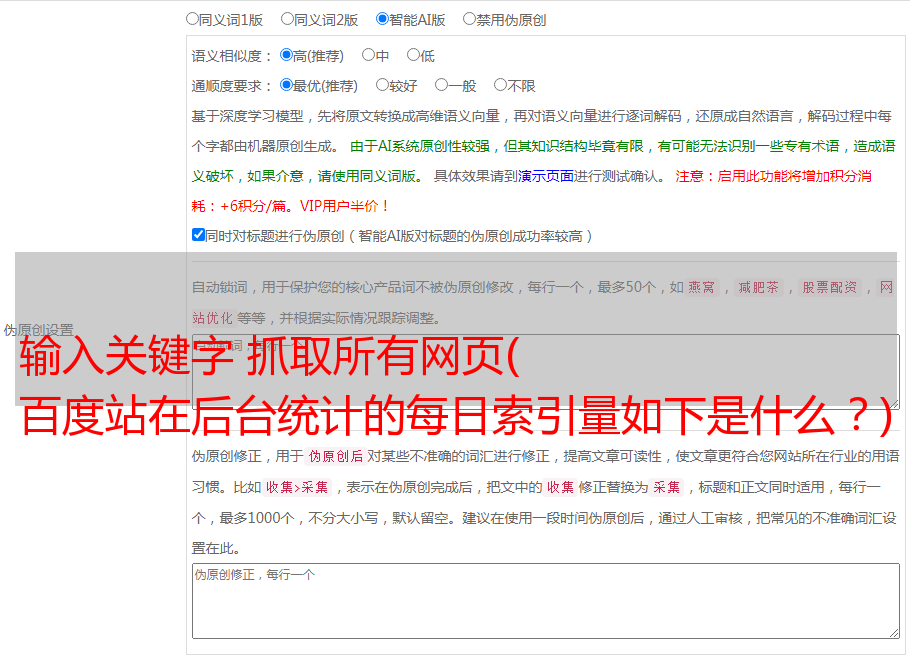Toggle the 同时对标题进行伪原创 checkbox
The height and width of the screenshot is (658, 911).
pyautogui.click(x=198, y=235)
